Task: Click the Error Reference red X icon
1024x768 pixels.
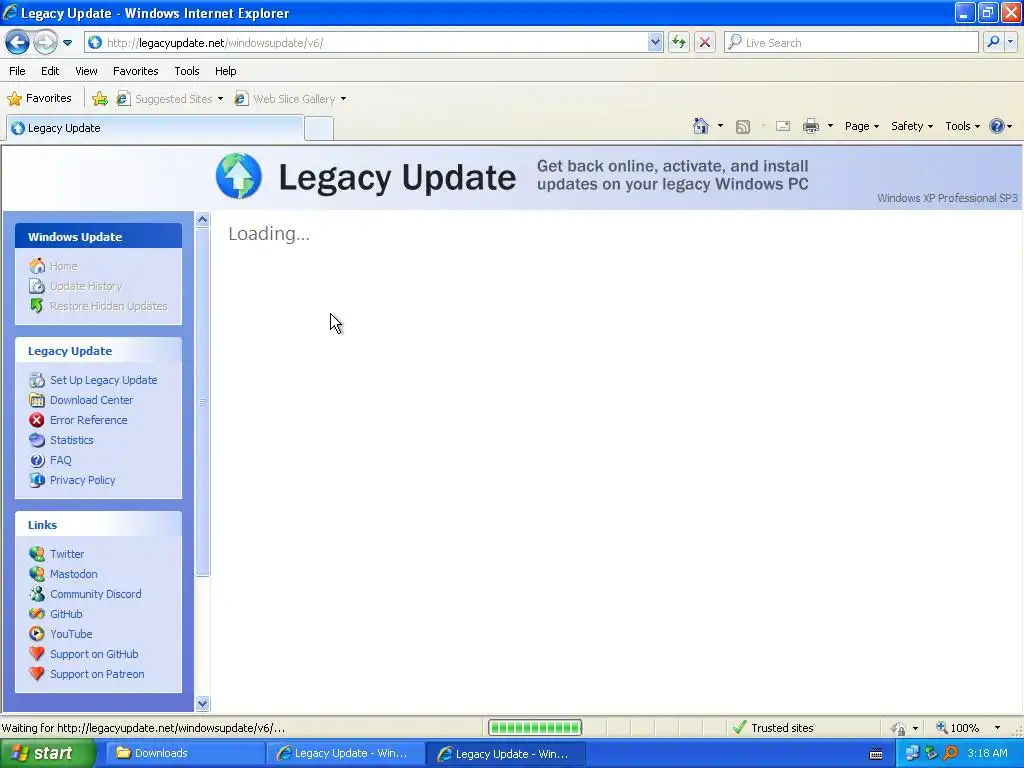Action: point(37,420)
